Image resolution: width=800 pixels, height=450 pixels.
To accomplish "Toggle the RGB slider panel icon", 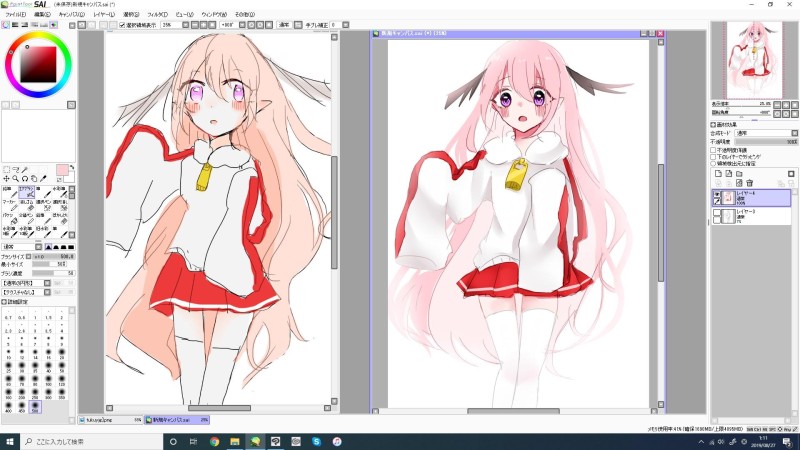I will pyautogui.click(x=15, y=24).
